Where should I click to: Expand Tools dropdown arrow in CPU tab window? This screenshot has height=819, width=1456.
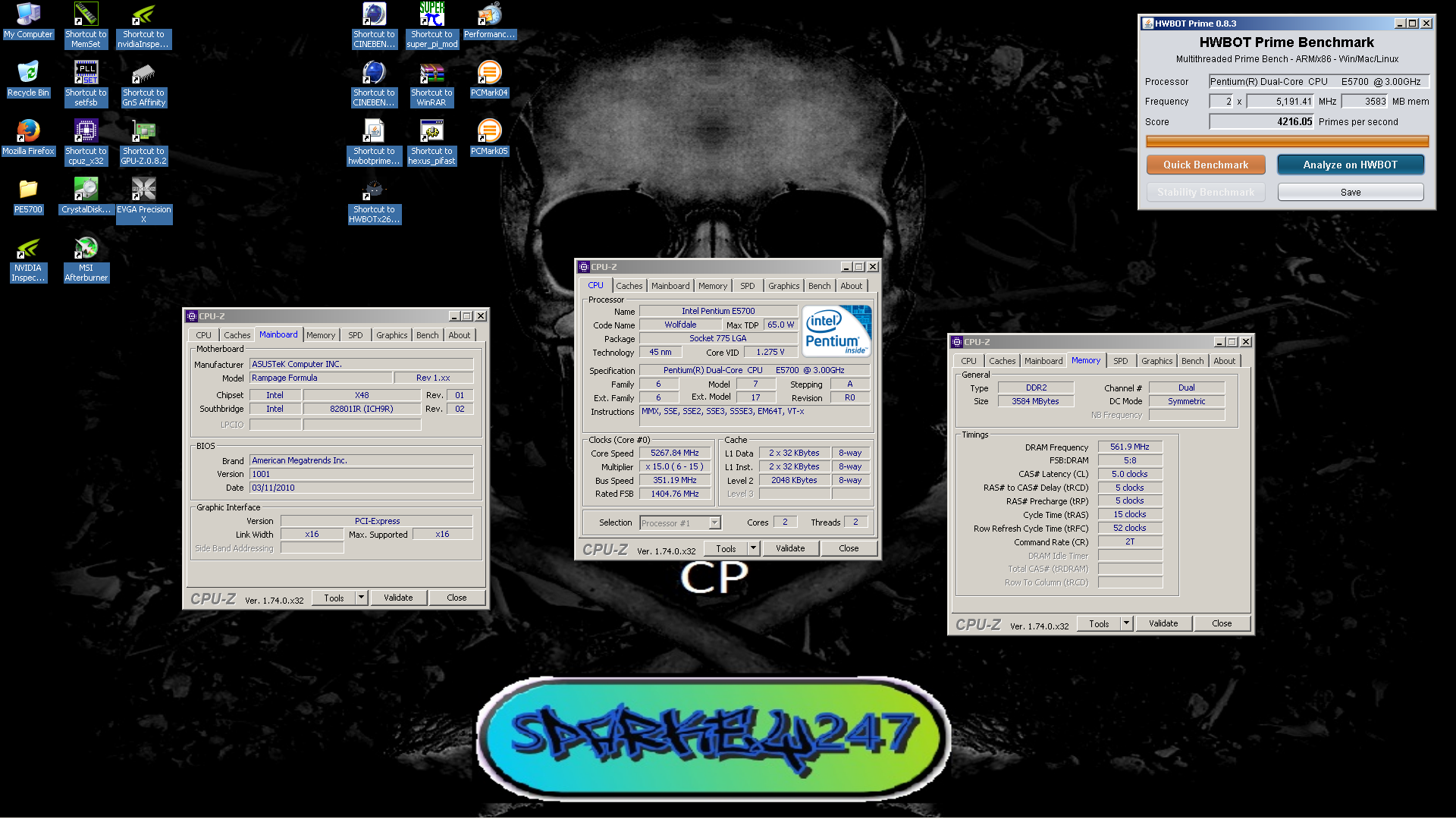753,548
